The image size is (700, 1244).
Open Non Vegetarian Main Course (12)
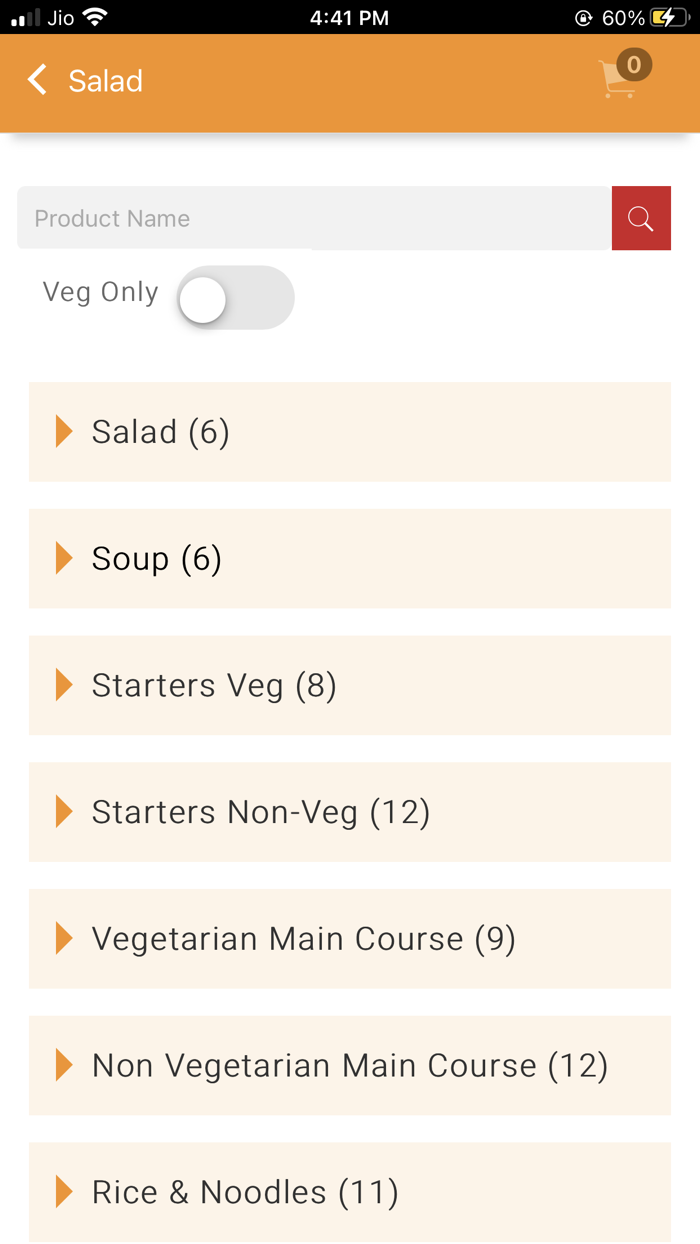[x=349, y=1066]
